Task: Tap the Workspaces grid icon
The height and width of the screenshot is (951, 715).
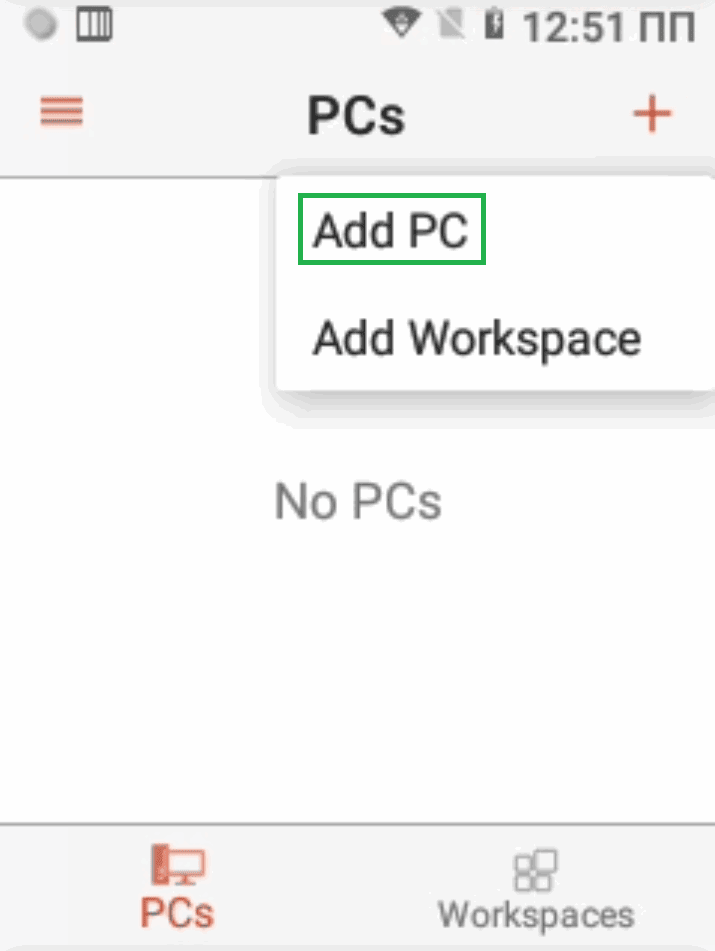Action: click(535, 870)
